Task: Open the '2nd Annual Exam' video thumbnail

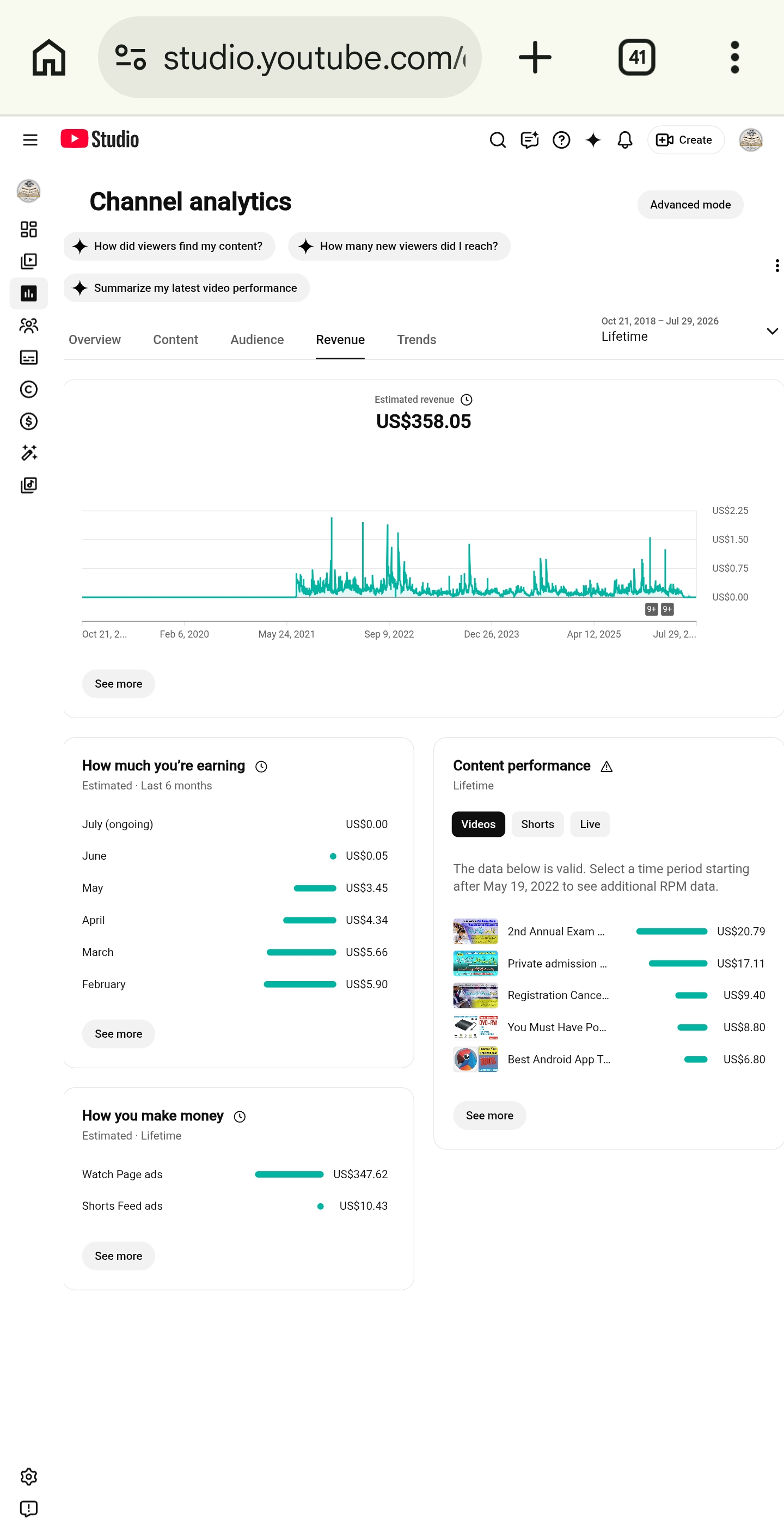Action: 475,932
